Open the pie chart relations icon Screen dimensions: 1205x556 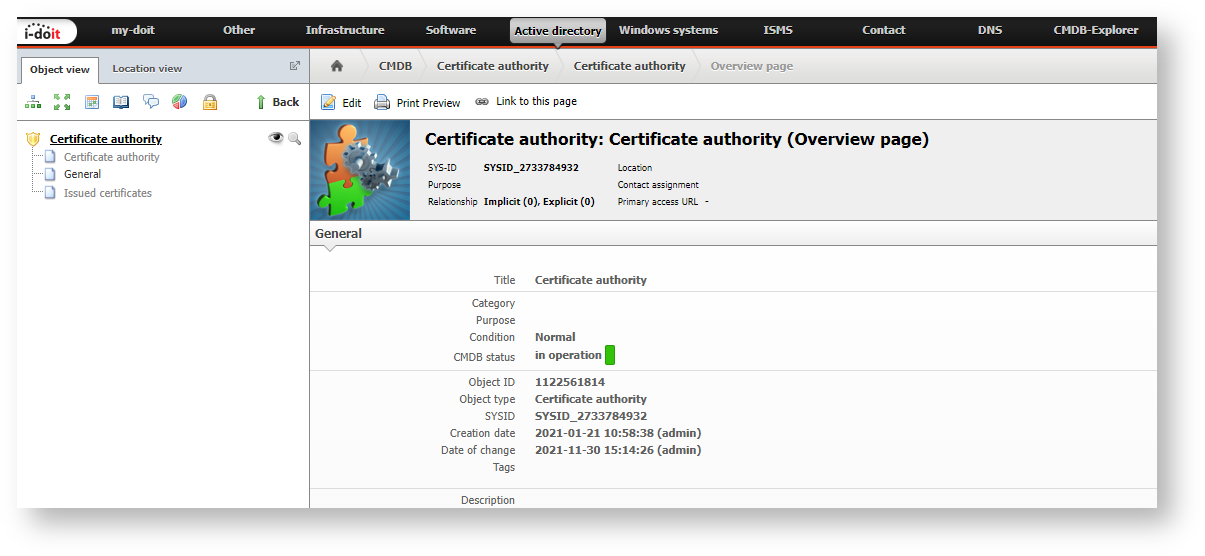click(x=180, y=102)
